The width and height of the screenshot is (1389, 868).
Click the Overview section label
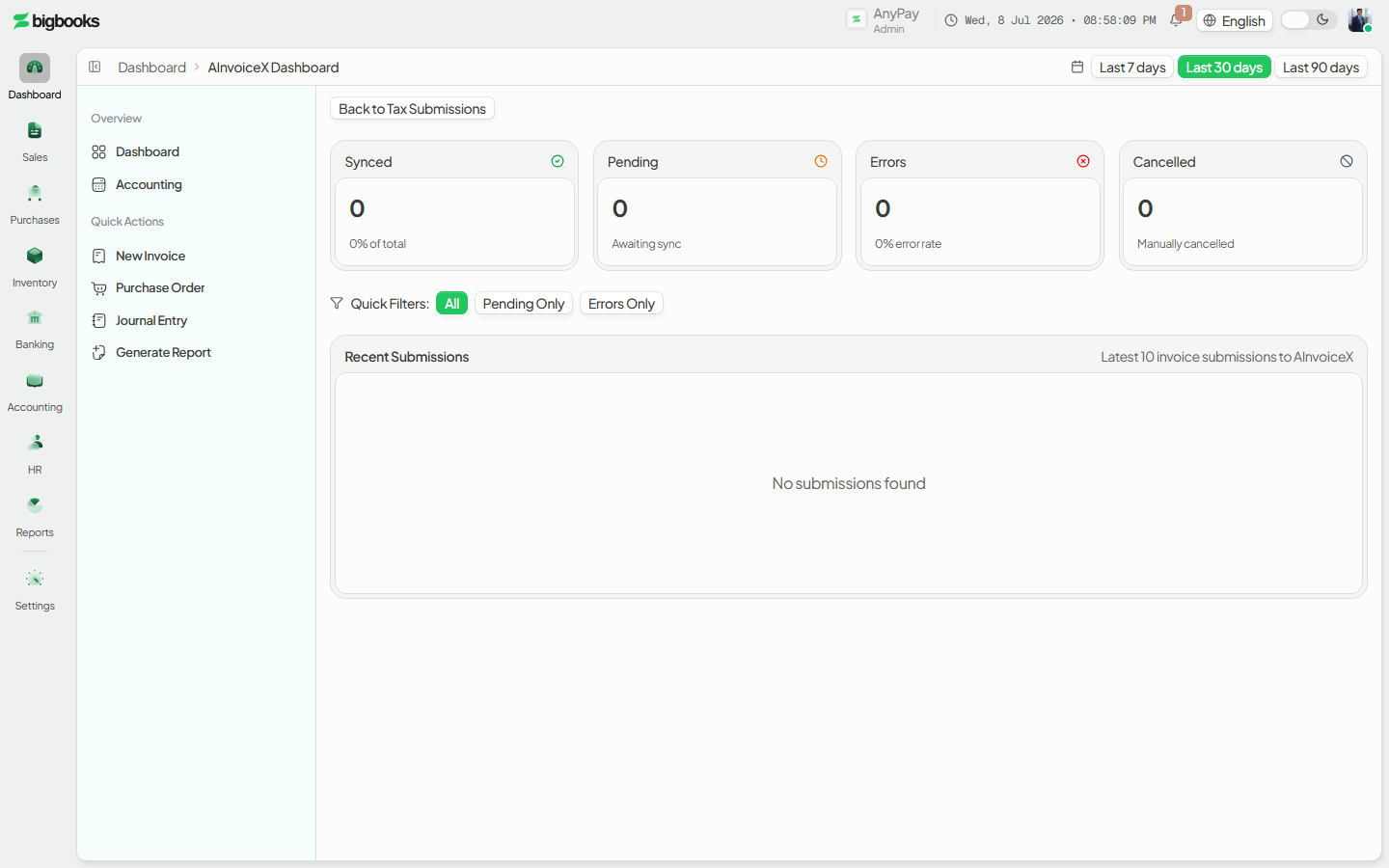(x=116, y=119)
